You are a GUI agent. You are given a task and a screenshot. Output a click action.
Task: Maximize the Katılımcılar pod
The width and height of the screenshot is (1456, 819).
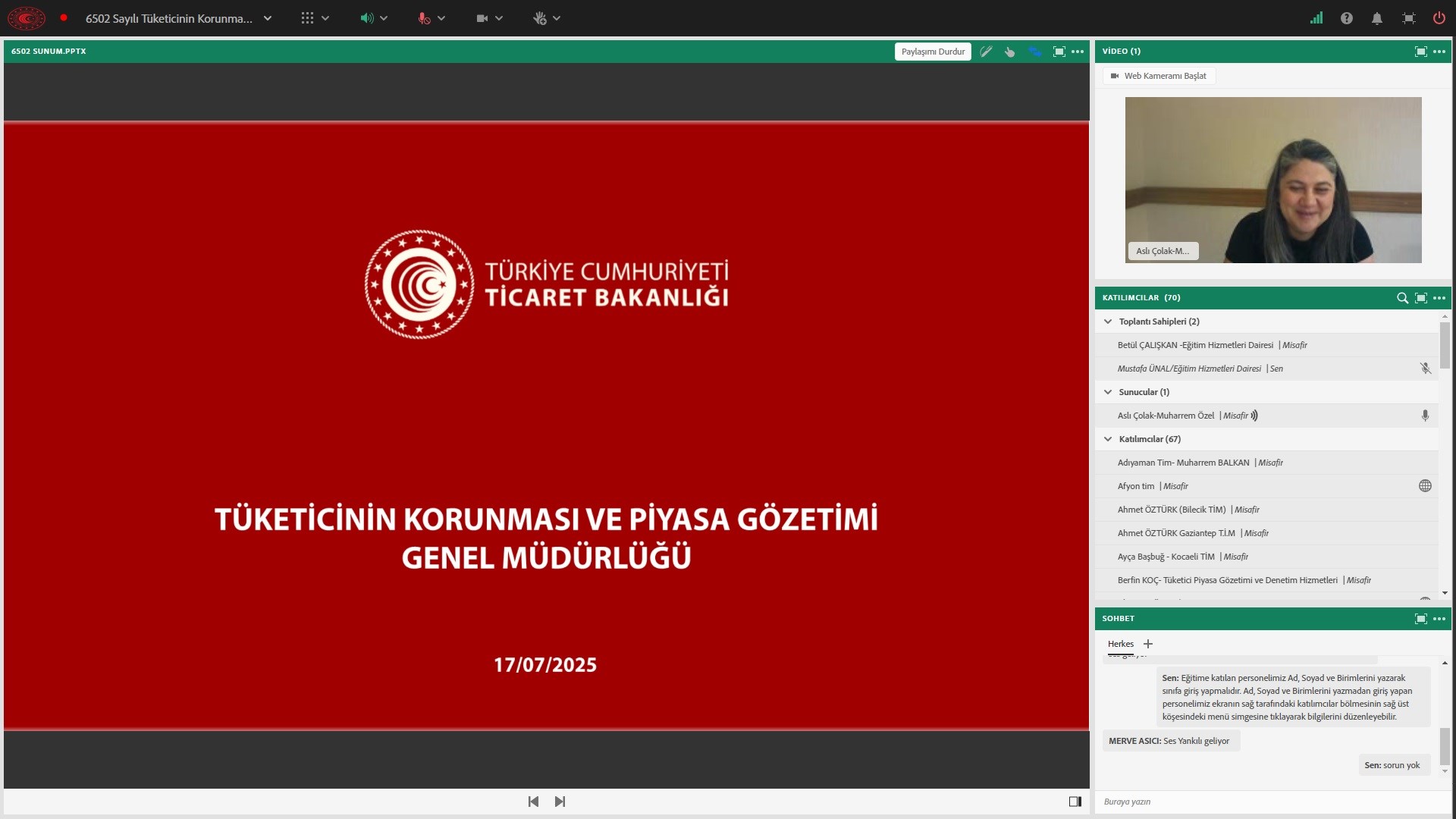click(x=1421, y=298)
